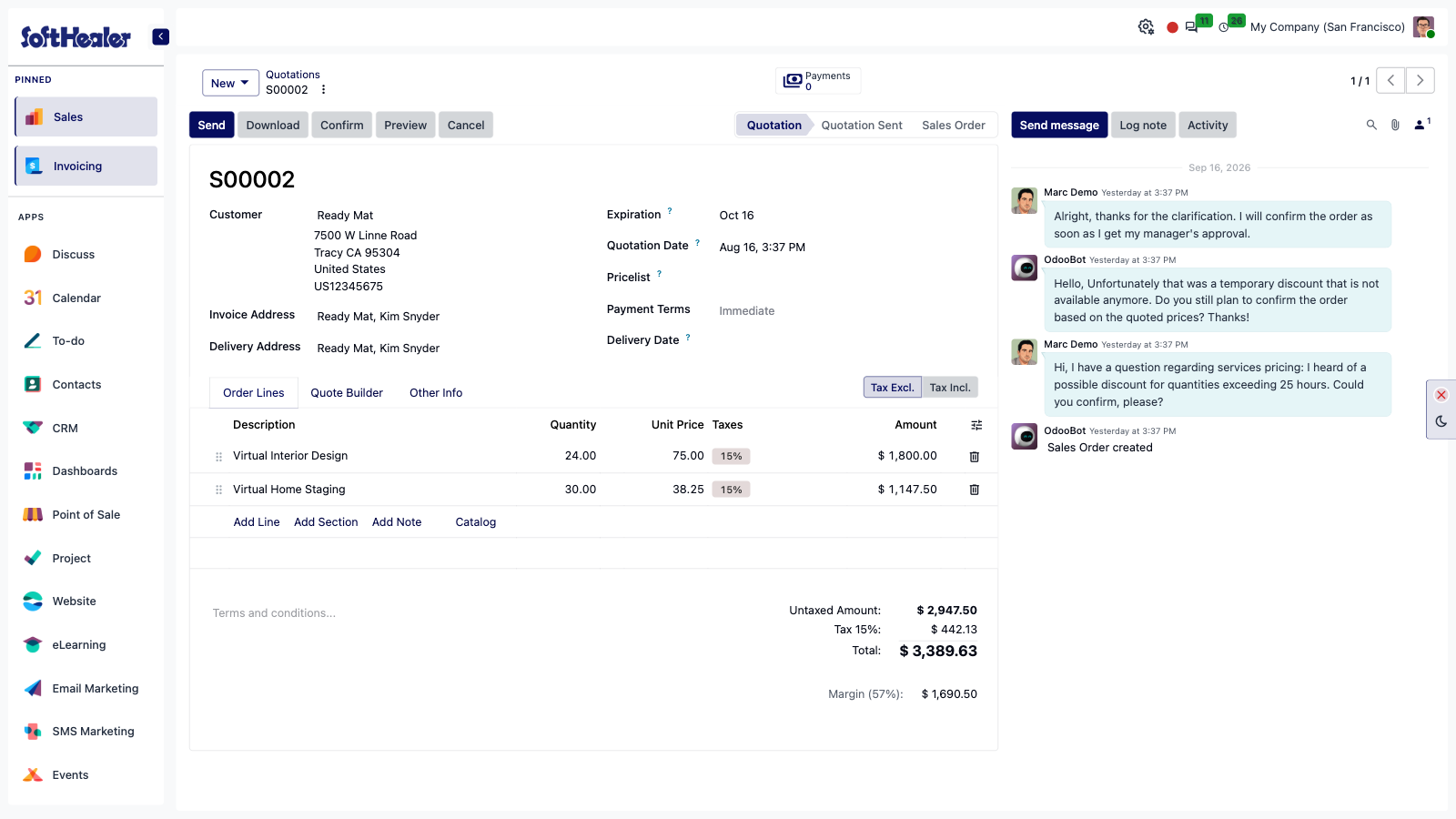Delete the Virtual Home Staging line

[x=974, y=490]
